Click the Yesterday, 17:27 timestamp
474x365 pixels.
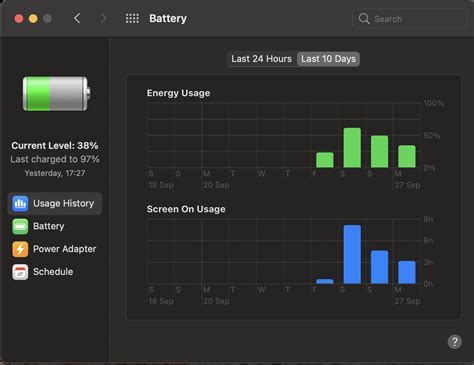pos(55,173)
